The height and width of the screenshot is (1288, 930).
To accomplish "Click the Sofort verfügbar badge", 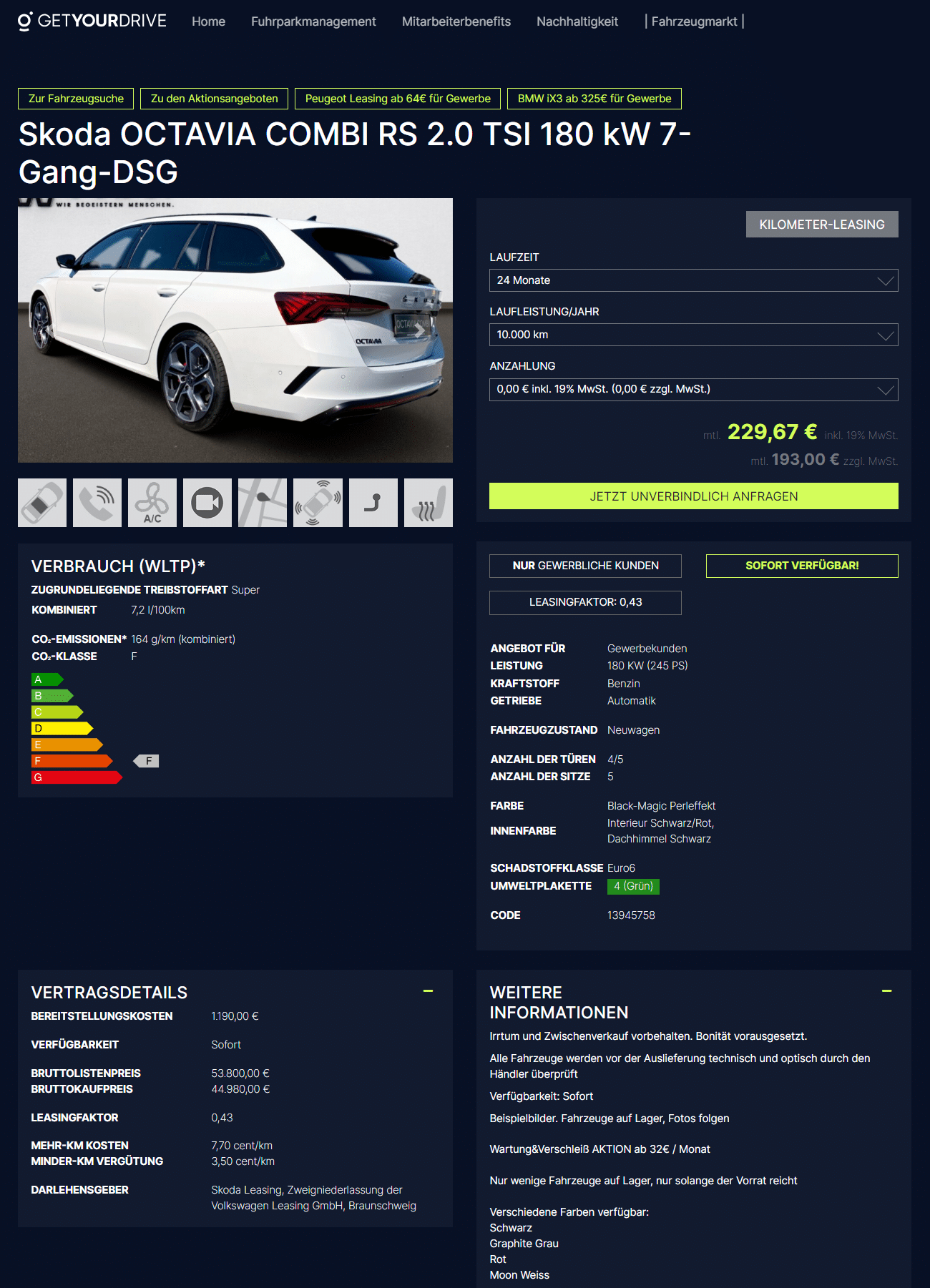I will tap(802, 566).
